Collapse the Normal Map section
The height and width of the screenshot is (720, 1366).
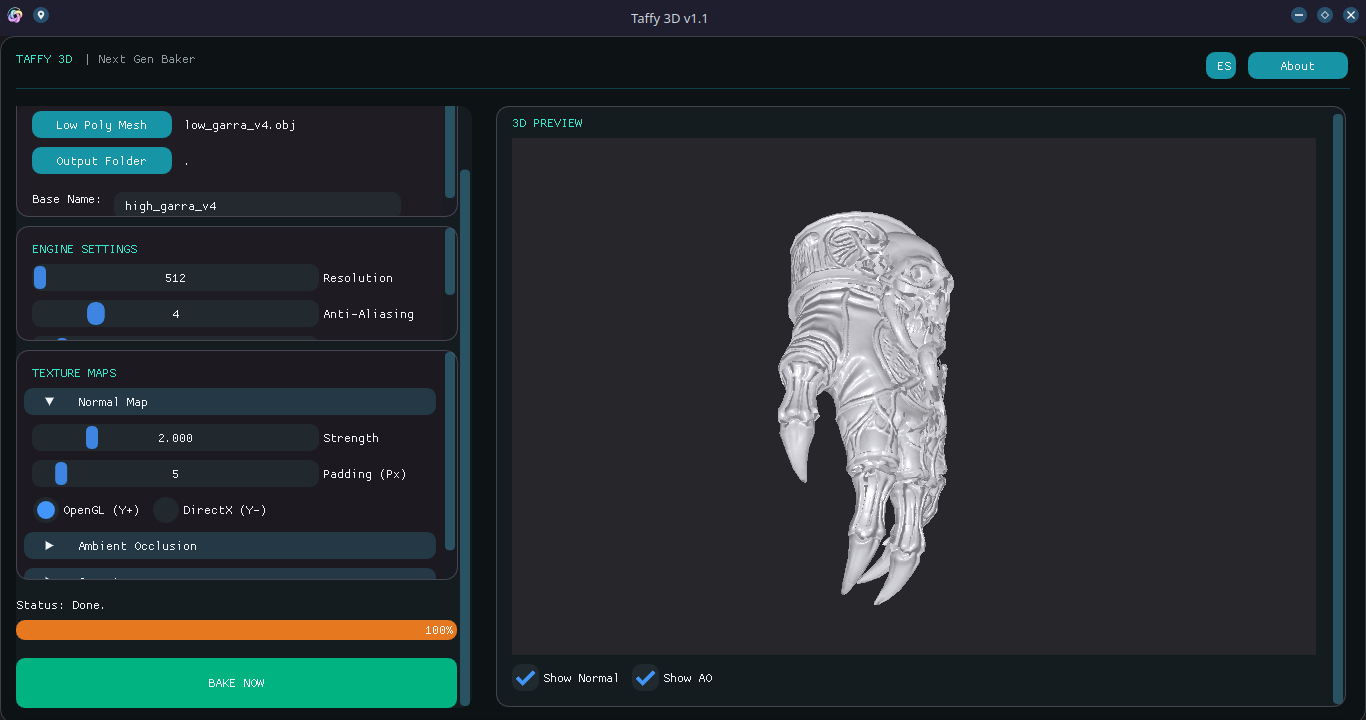(x=230, y=402)
